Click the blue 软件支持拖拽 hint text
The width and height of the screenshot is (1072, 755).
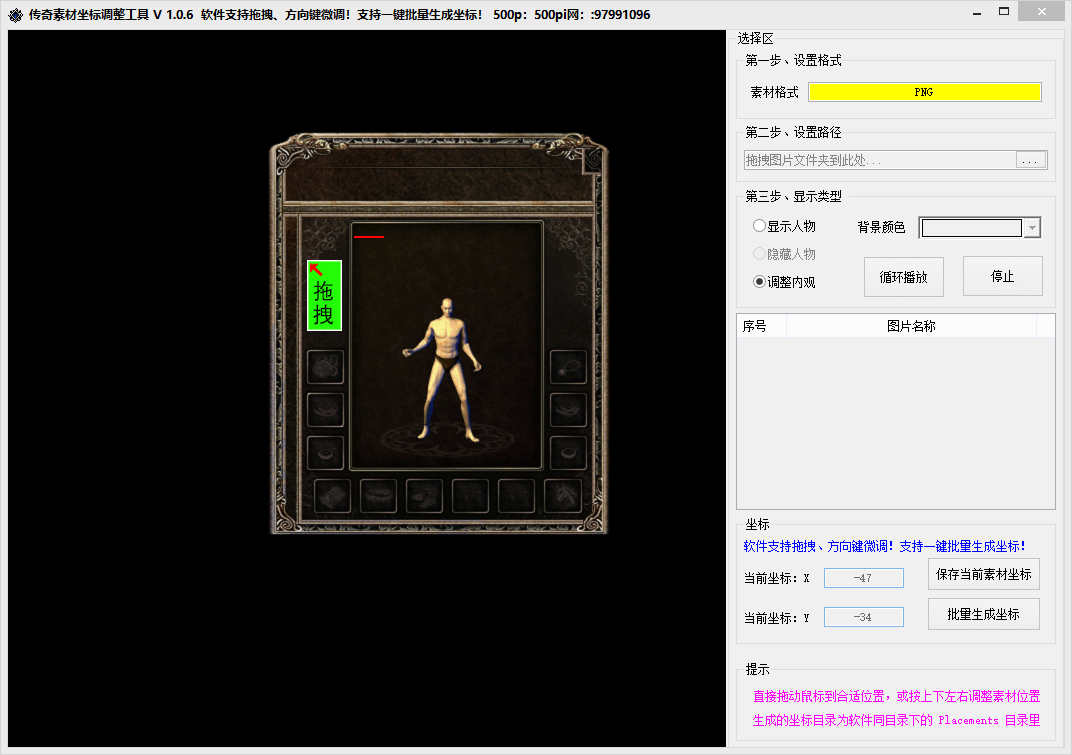[884, 546]
